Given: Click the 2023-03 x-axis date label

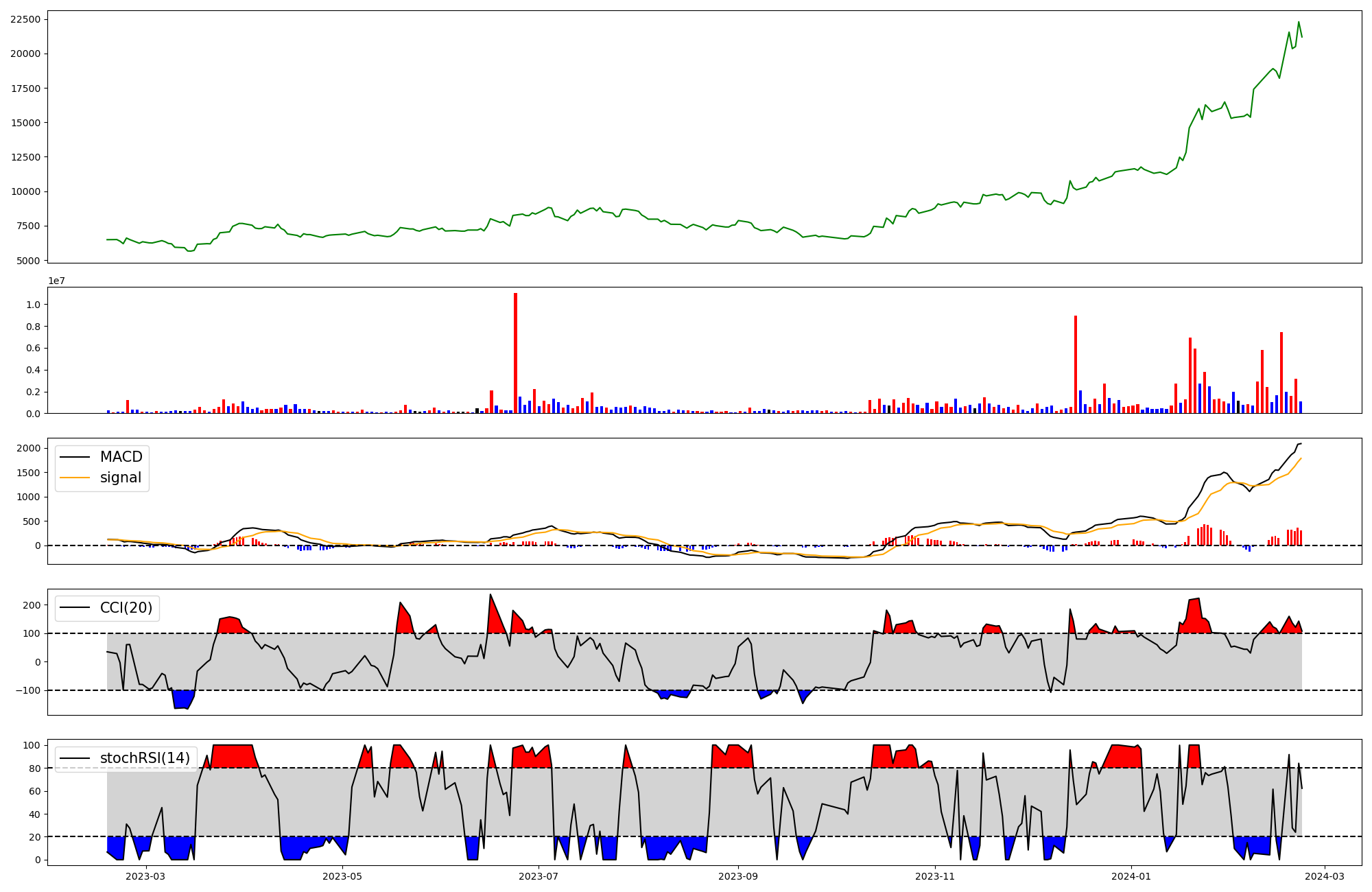Looking at the screenshot, I should [x=145, y=876].
